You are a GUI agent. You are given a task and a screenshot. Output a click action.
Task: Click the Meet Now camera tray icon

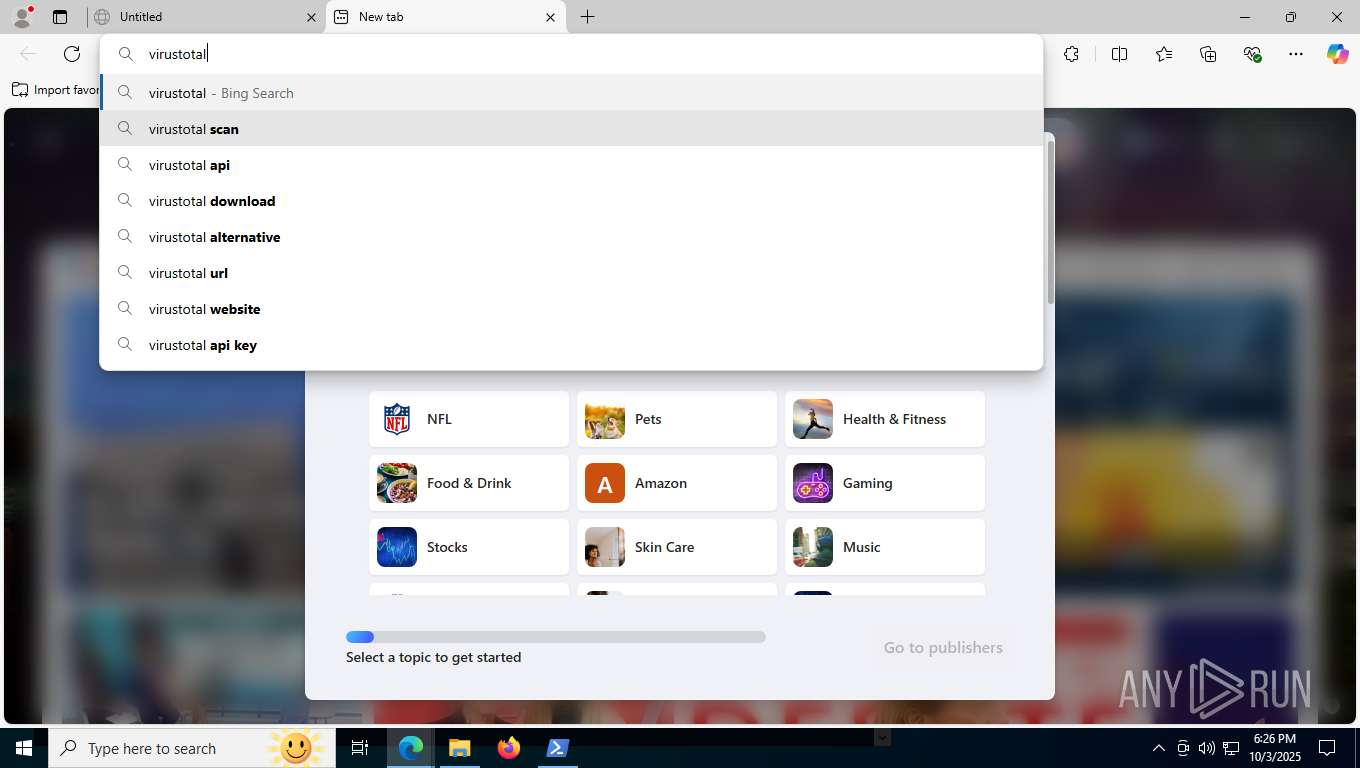click(1183, 748)
